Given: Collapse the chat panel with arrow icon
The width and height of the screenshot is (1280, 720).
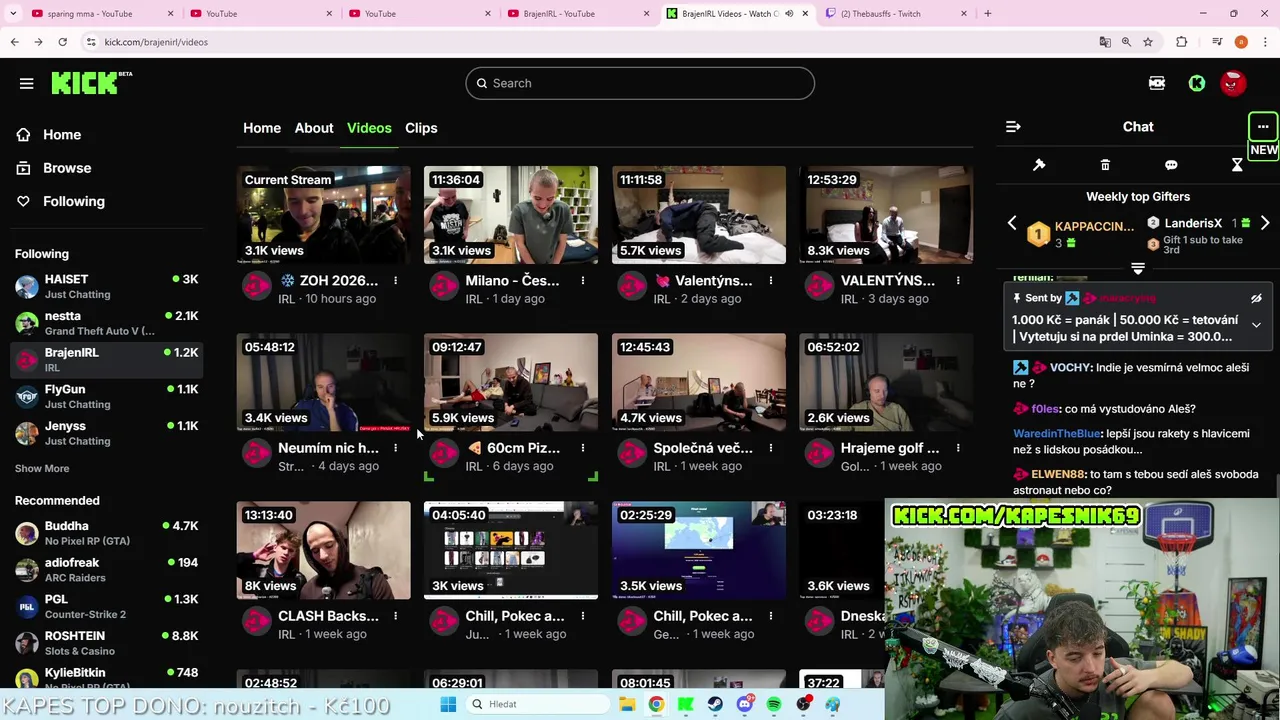Looking at the screenshot, I should (1013, 127).
